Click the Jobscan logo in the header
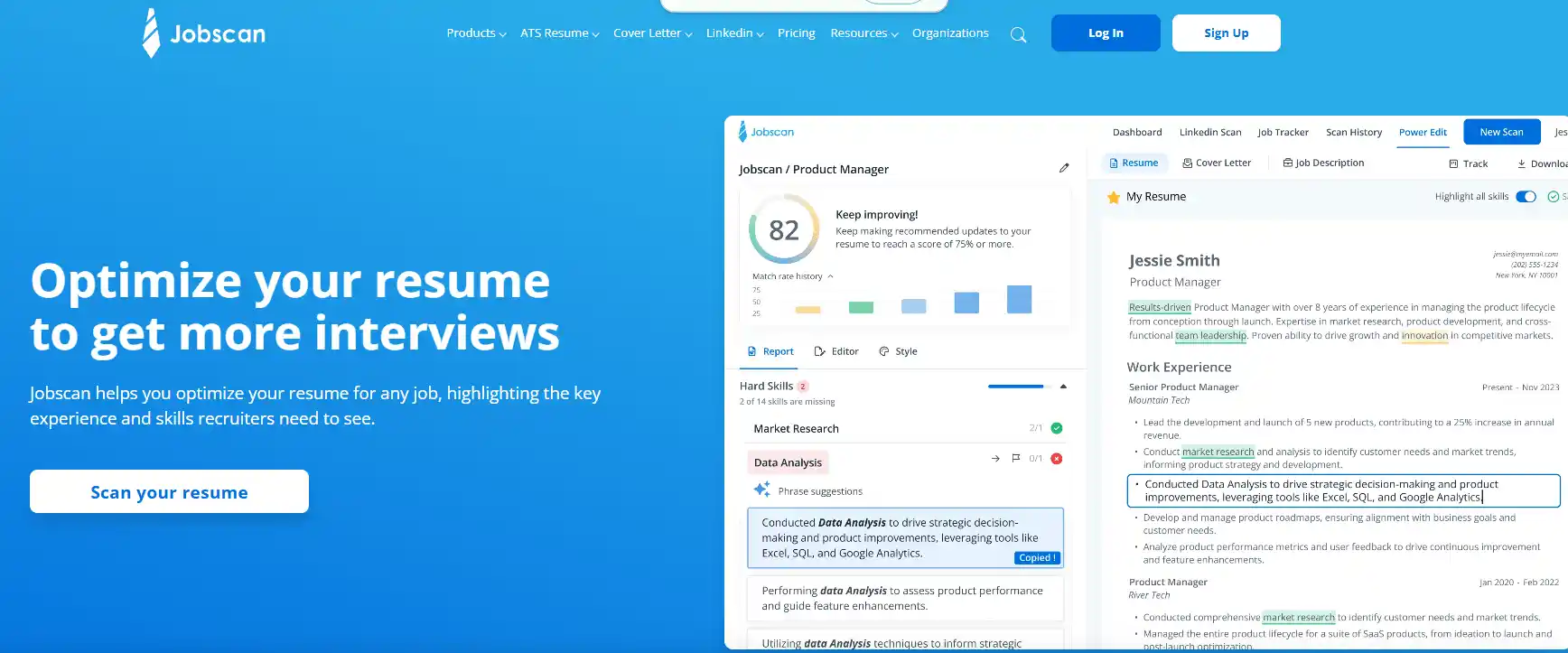The image size is (1568, 653). point(204,33)
